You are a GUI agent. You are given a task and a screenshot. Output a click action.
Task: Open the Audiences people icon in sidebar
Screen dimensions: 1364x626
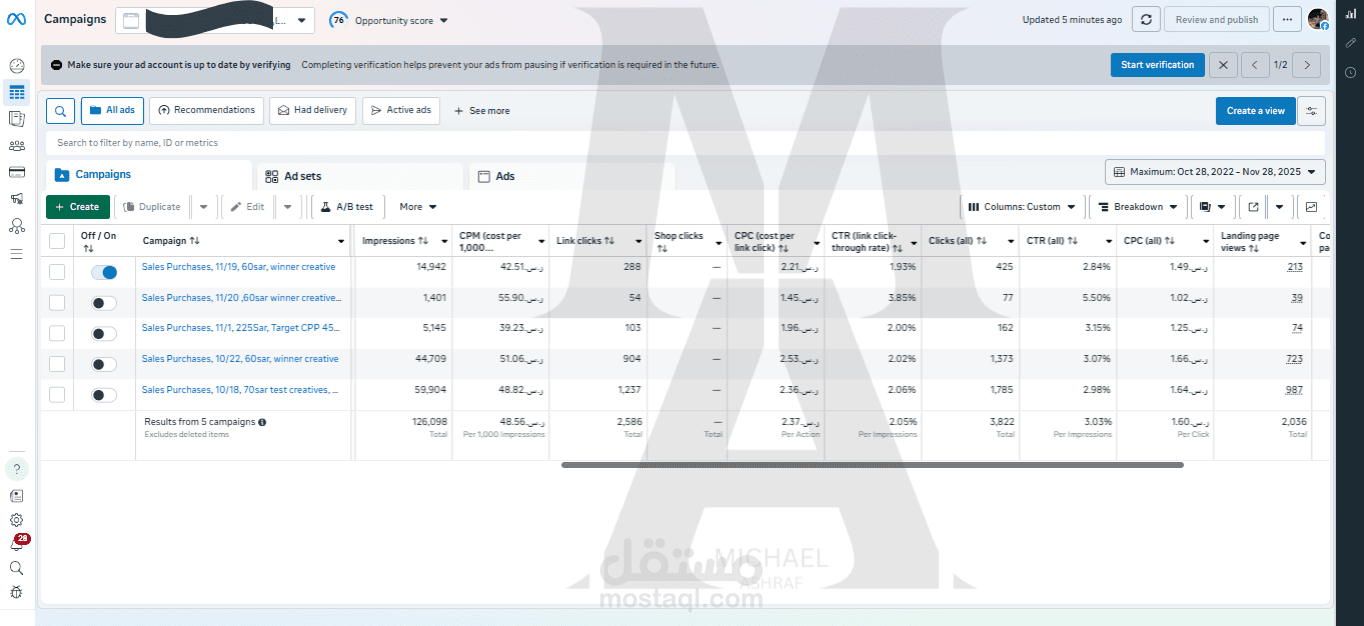[16, 146]
